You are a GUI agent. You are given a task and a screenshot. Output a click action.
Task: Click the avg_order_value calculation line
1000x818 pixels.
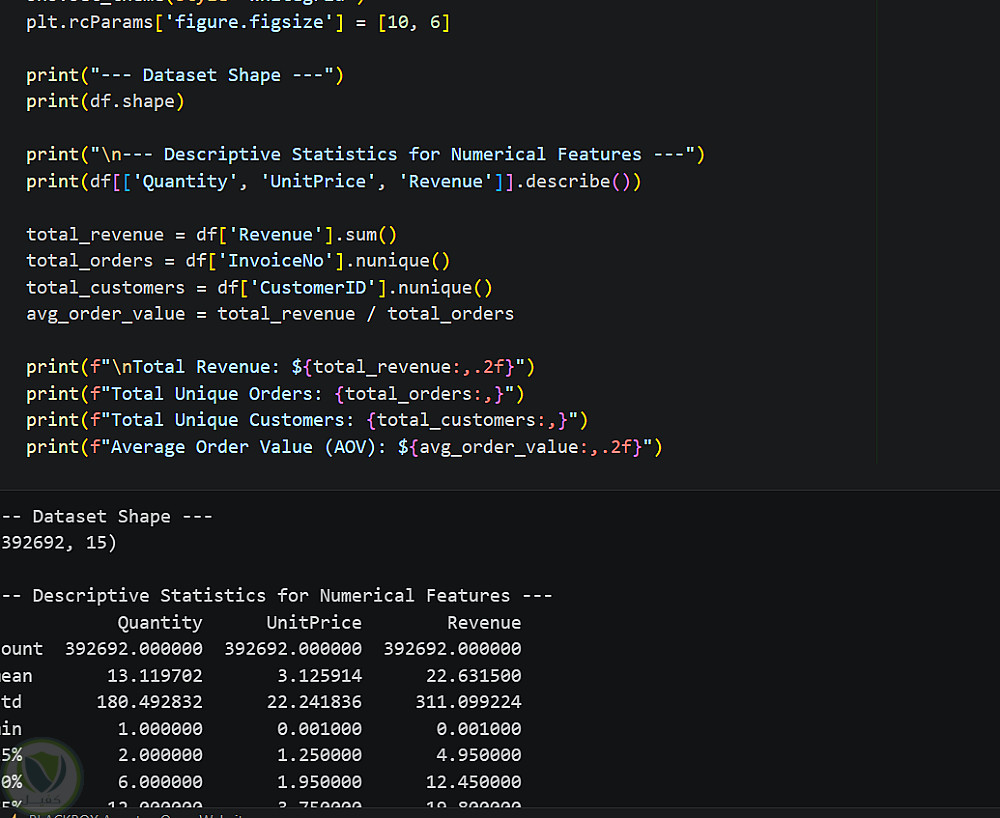270,314
